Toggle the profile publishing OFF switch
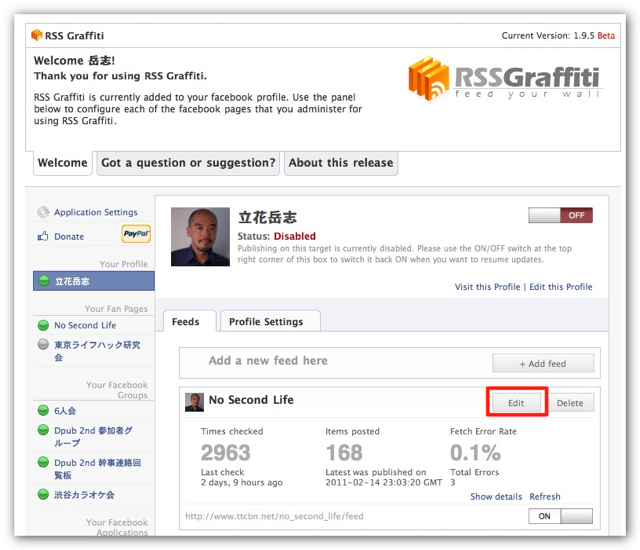The width and height of the screenshot is (640, 550). click(x=560, y=215)
